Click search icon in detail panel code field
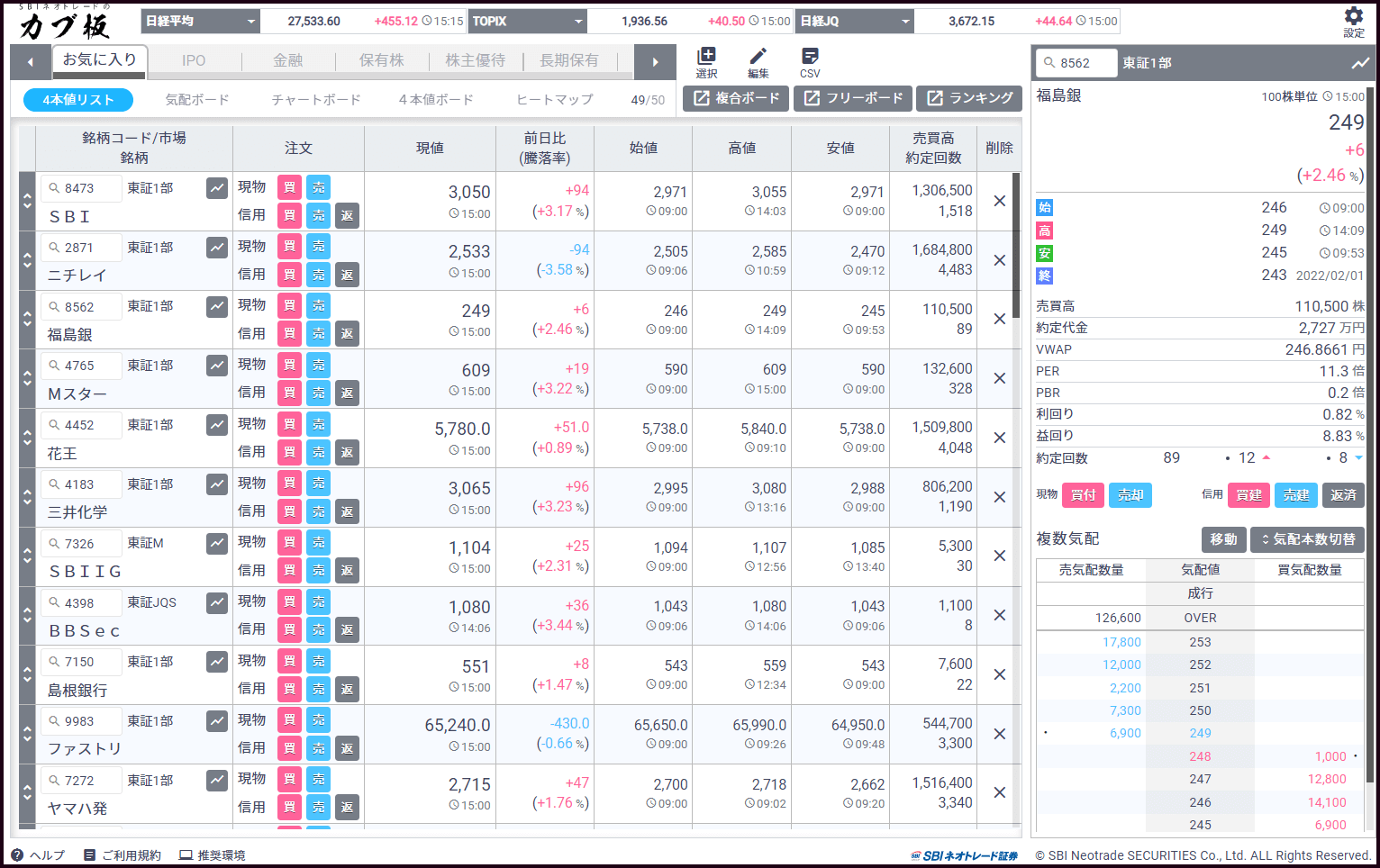 coord(1049,63)
